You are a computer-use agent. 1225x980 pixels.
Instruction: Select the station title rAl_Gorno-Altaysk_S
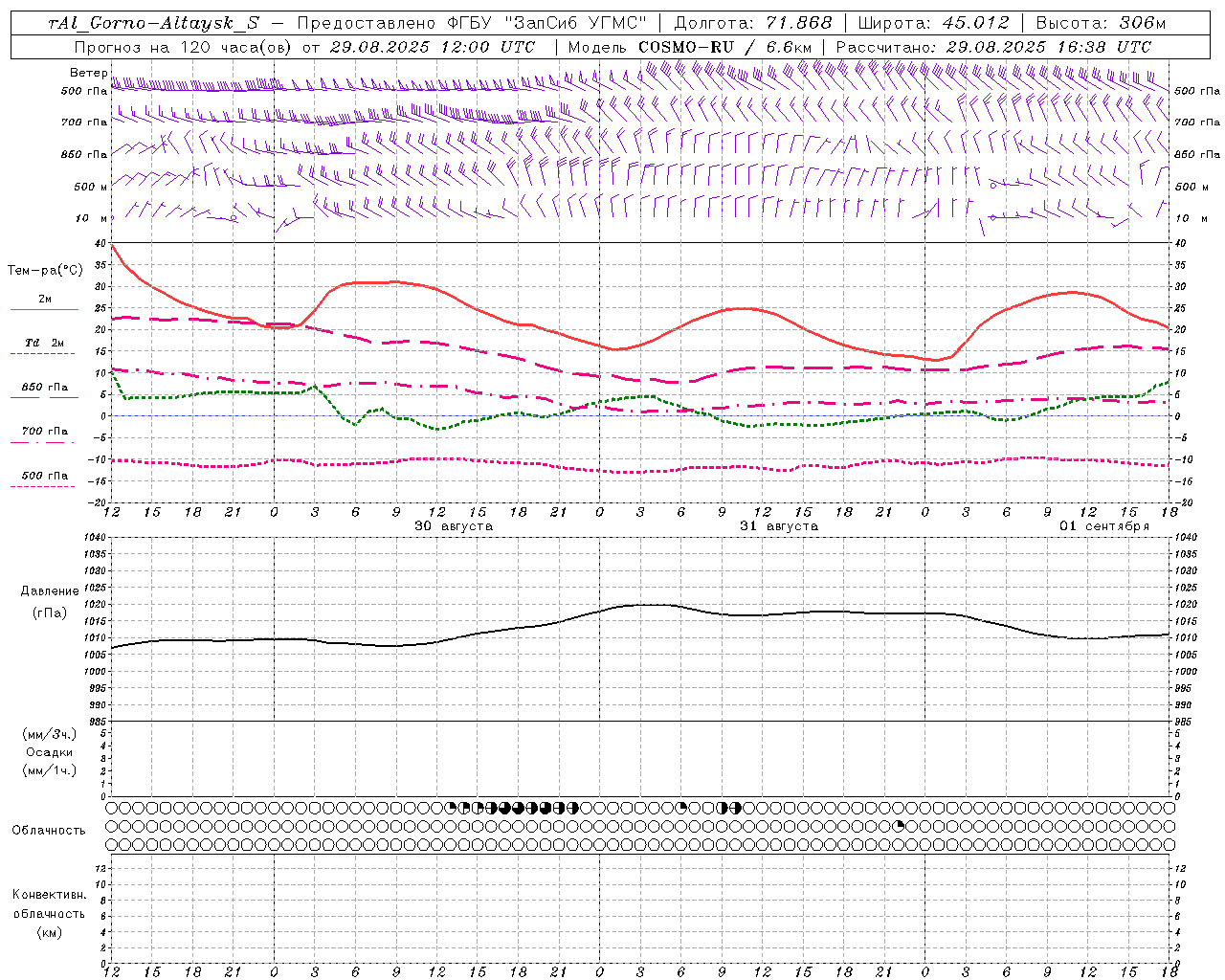click(x=154, y=23)
